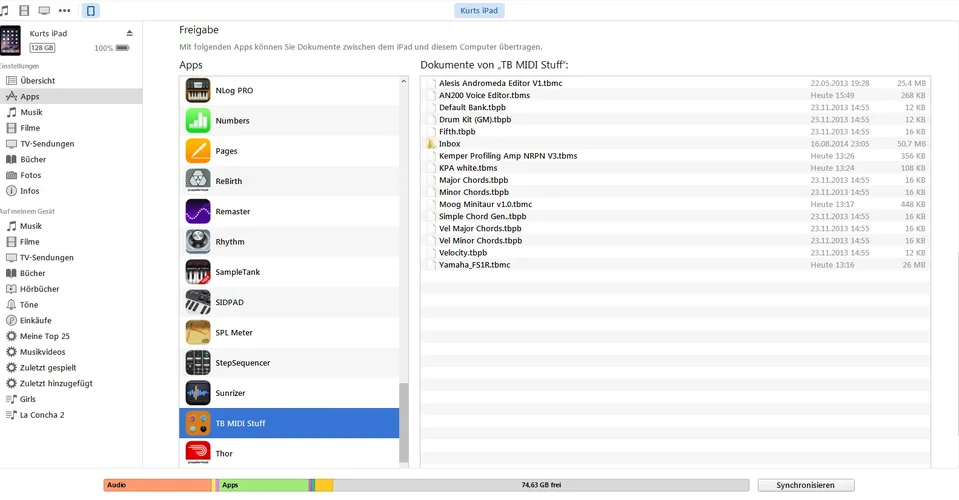This screenshot has width=959, height=500.
Task: Select the Inbox folder
Action: pos(675,144)
